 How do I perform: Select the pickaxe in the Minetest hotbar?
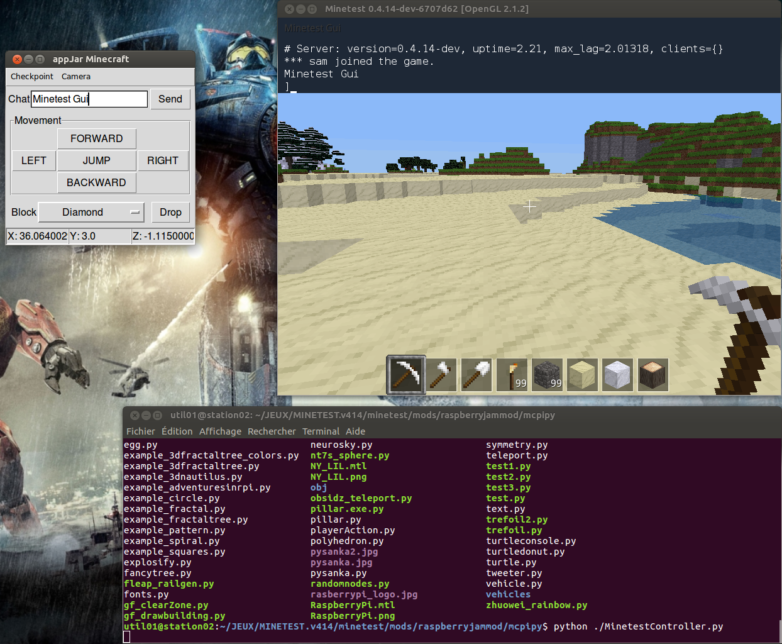pyautogui.click(x=405, y=374)
